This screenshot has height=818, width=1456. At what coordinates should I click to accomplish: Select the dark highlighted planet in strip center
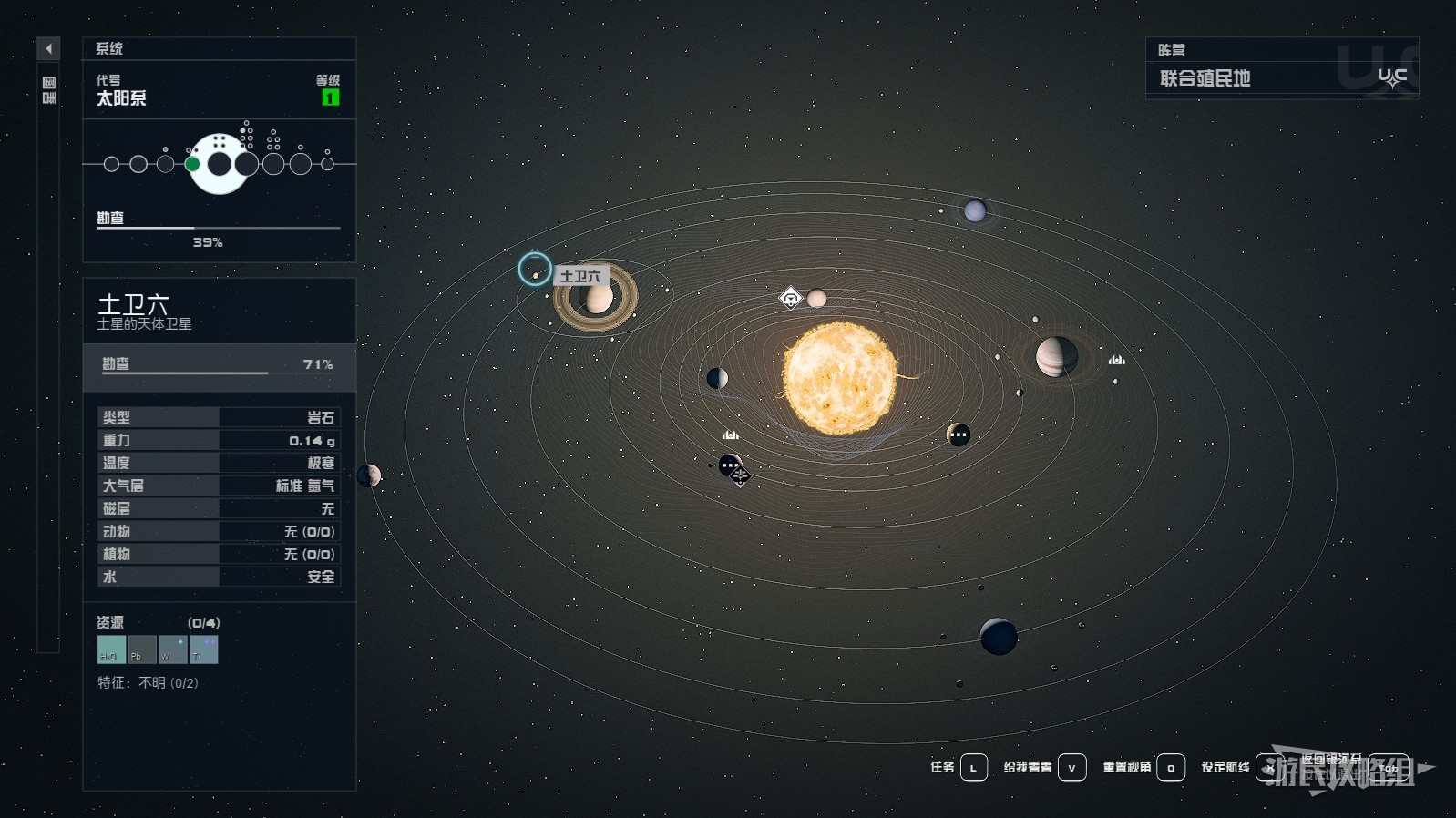point(220,164)
